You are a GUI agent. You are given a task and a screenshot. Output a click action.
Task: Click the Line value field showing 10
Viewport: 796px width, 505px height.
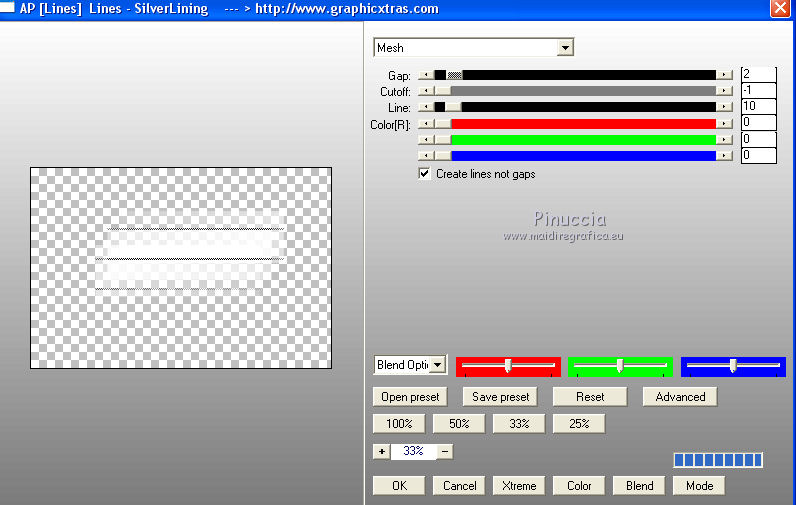point(758,107)
